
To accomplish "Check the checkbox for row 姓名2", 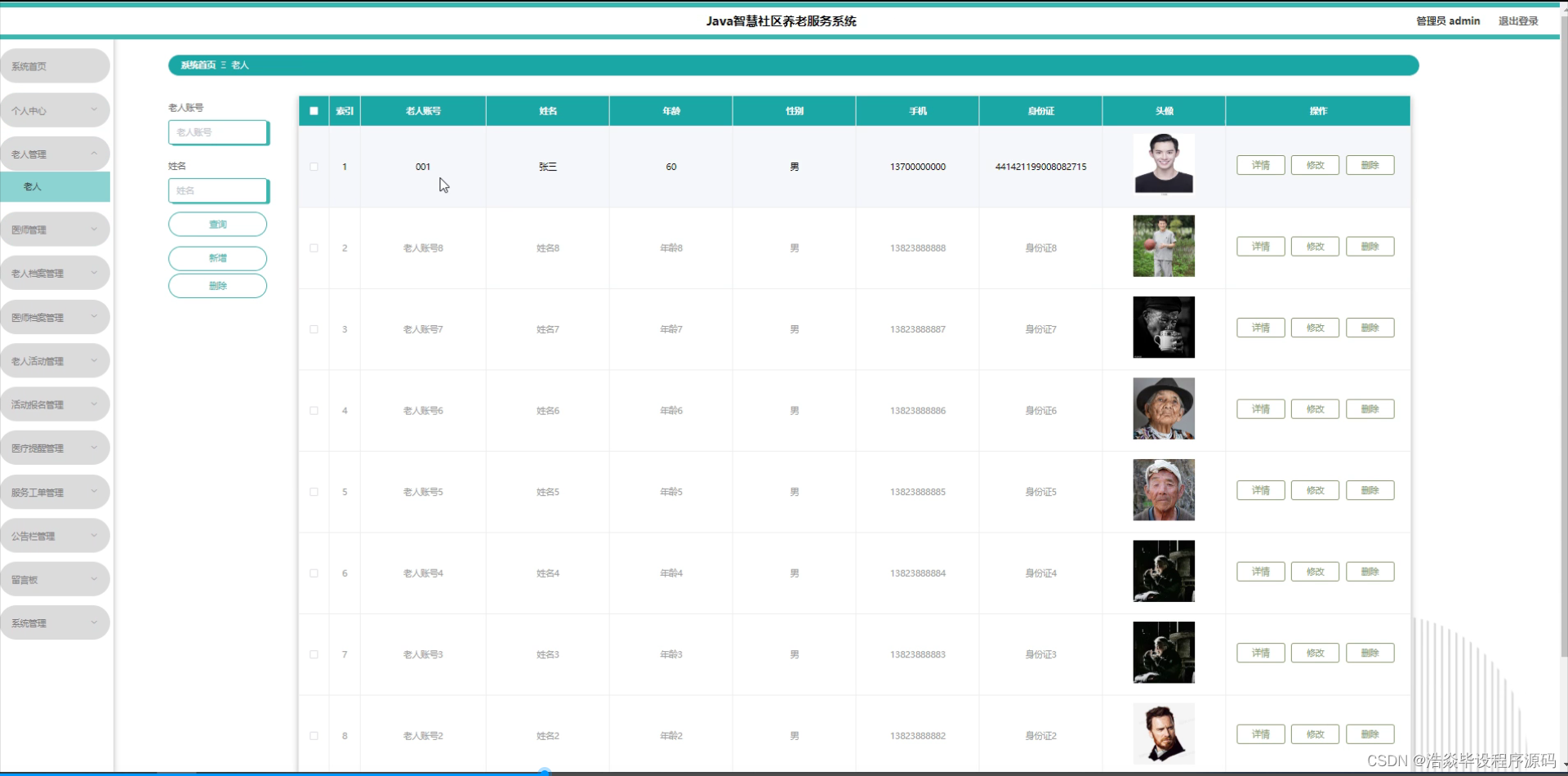I will pos(314,735).
